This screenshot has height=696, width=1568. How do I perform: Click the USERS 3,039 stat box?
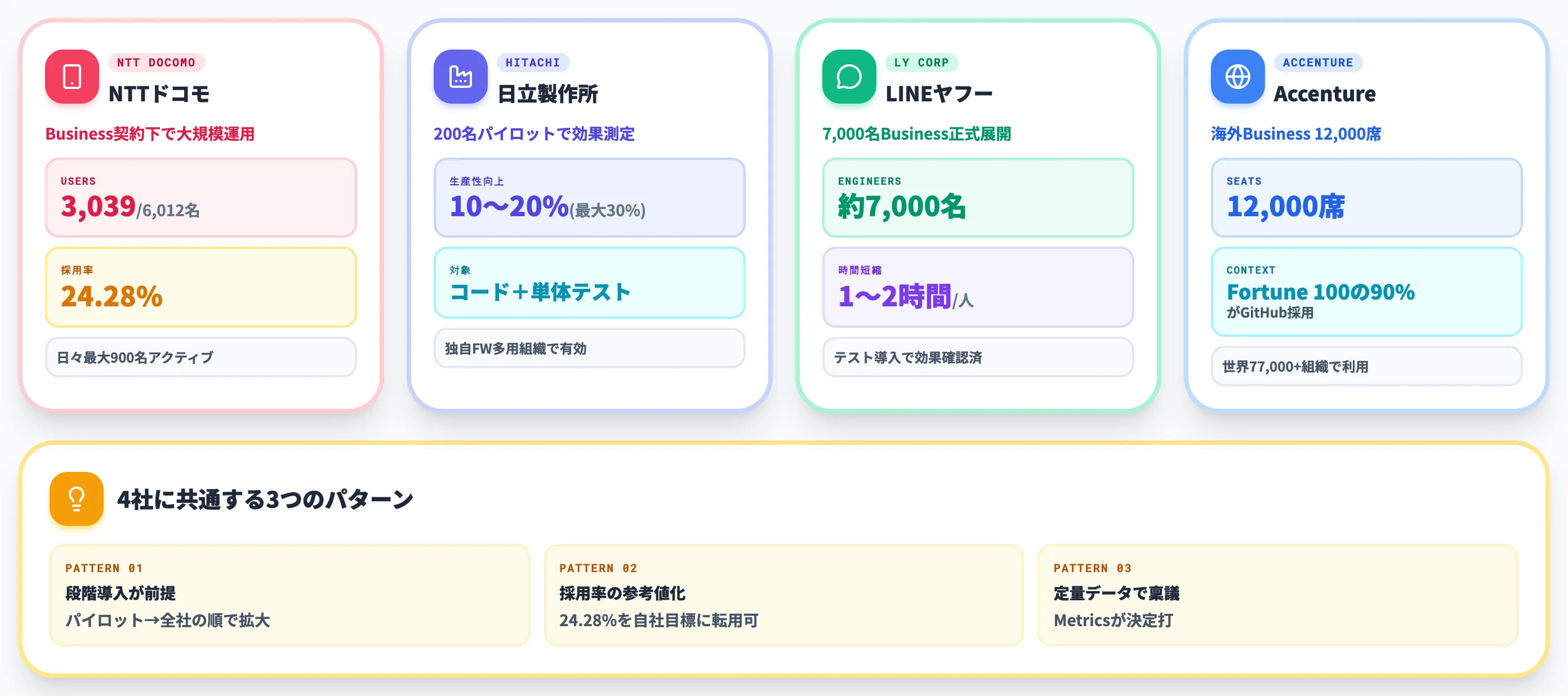[x=201, y=198]
